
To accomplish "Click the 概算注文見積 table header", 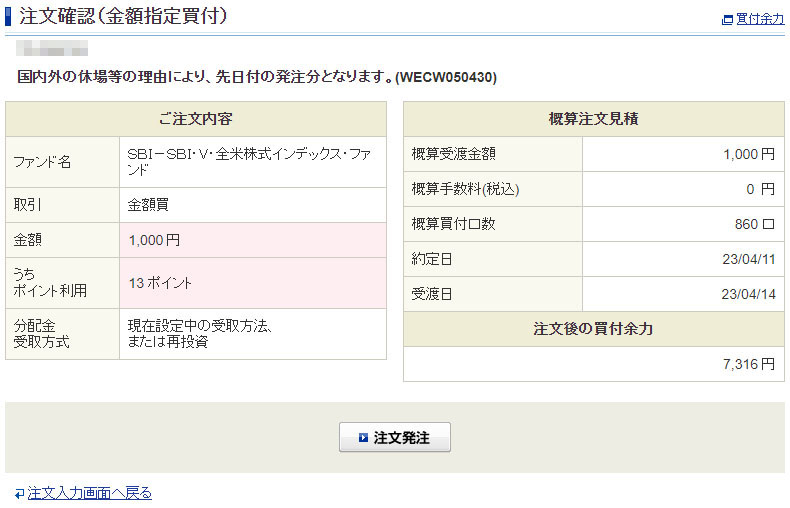I will pyautogui.click(x=594, y=119).
